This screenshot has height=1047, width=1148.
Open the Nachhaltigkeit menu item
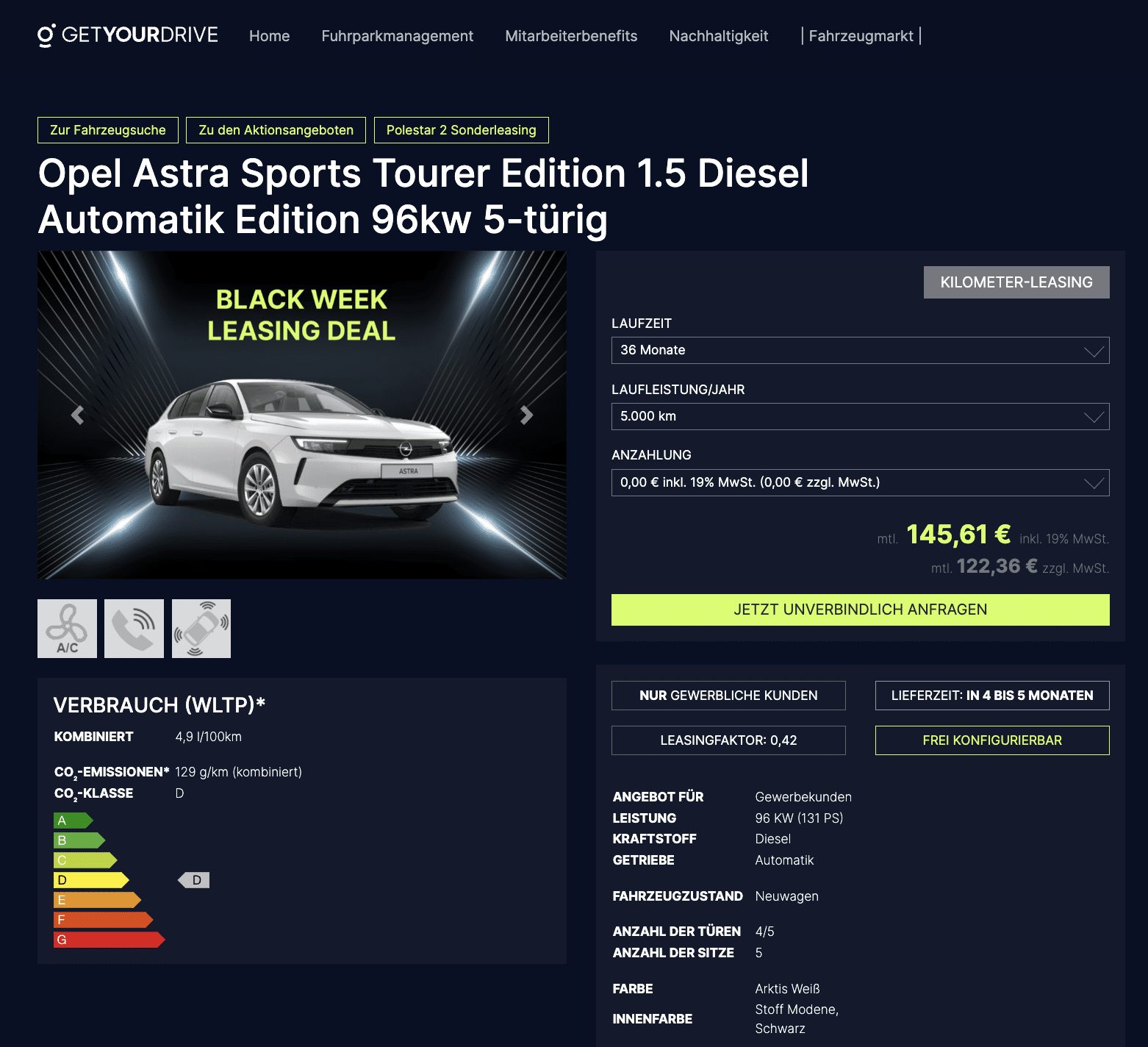718,36
